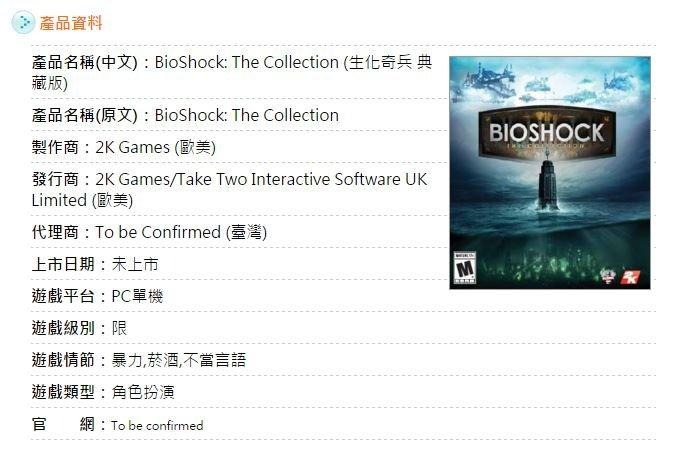Click the official site To be confirmed text
Screen dimensions: 677x461
pyautogui.click(x=157, y=426)
